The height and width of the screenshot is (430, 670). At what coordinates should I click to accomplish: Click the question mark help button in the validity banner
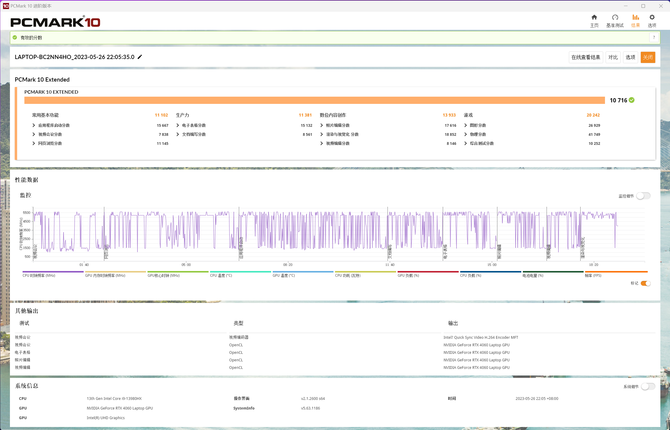pyautogui.click(x=654, y=38)
